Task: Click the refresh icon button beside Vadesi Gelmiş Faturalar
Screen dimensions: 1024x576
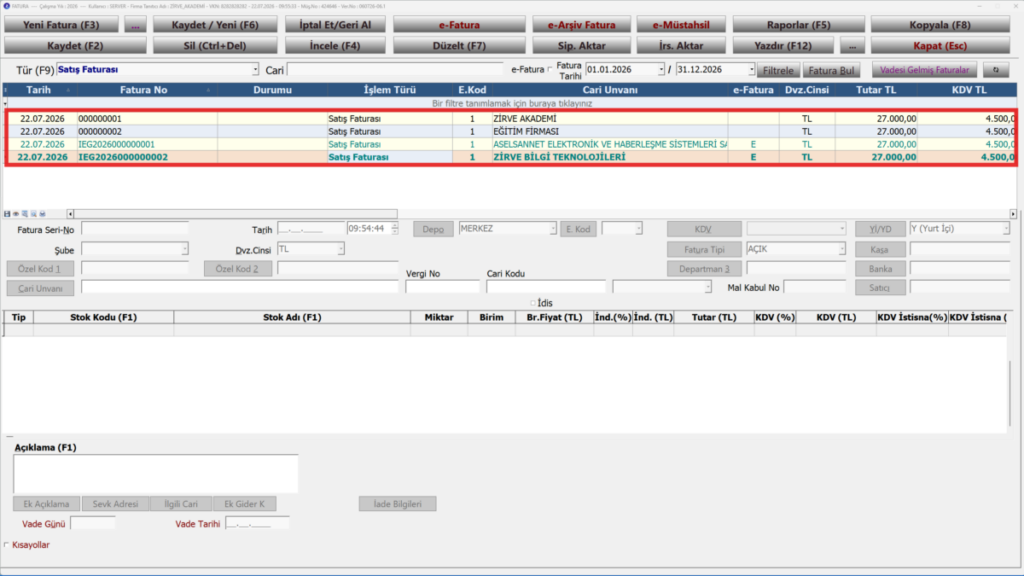Action: click(x=995, y=70)
